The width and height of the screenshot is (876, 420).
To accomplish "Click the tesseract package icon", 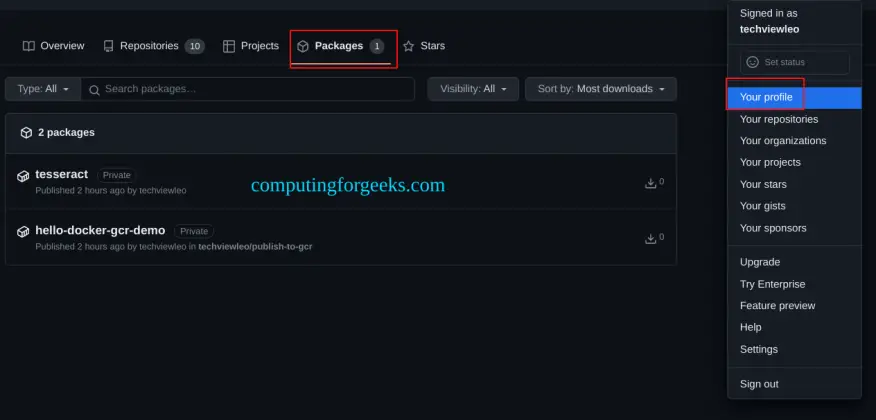I will click(x=23, y=176).
